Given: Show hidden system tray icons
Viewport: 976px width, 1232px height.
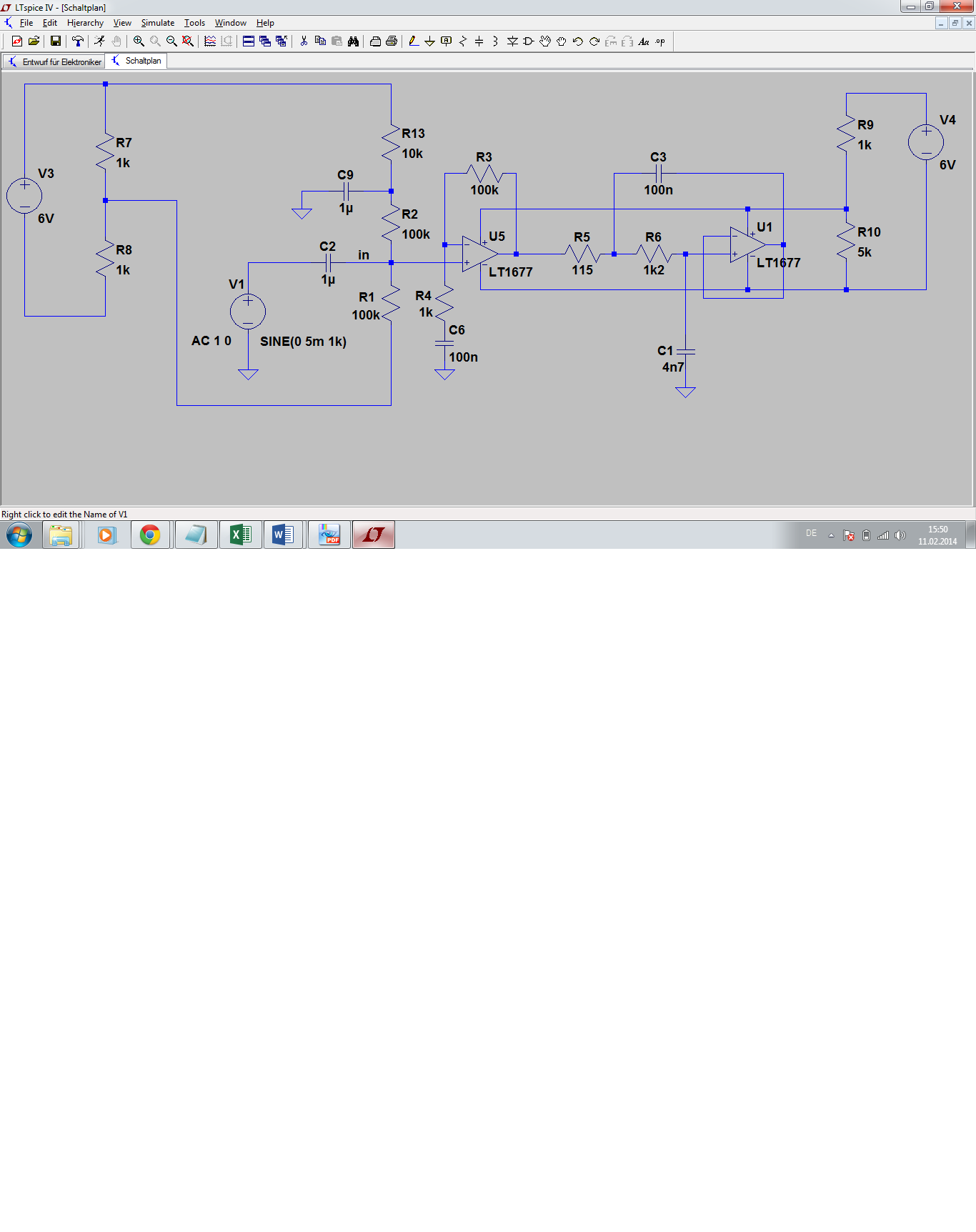Looking at the screenshot, I should (831, 535).
